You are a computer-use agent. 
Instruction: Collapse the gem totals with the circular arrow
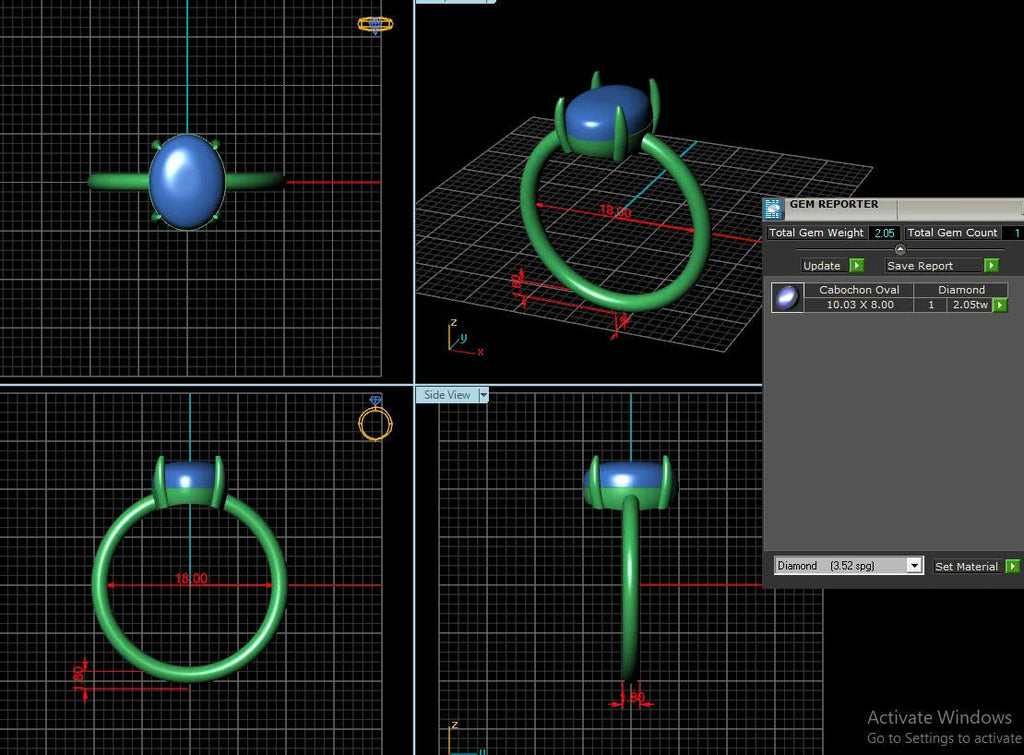[x=900, y=249]
